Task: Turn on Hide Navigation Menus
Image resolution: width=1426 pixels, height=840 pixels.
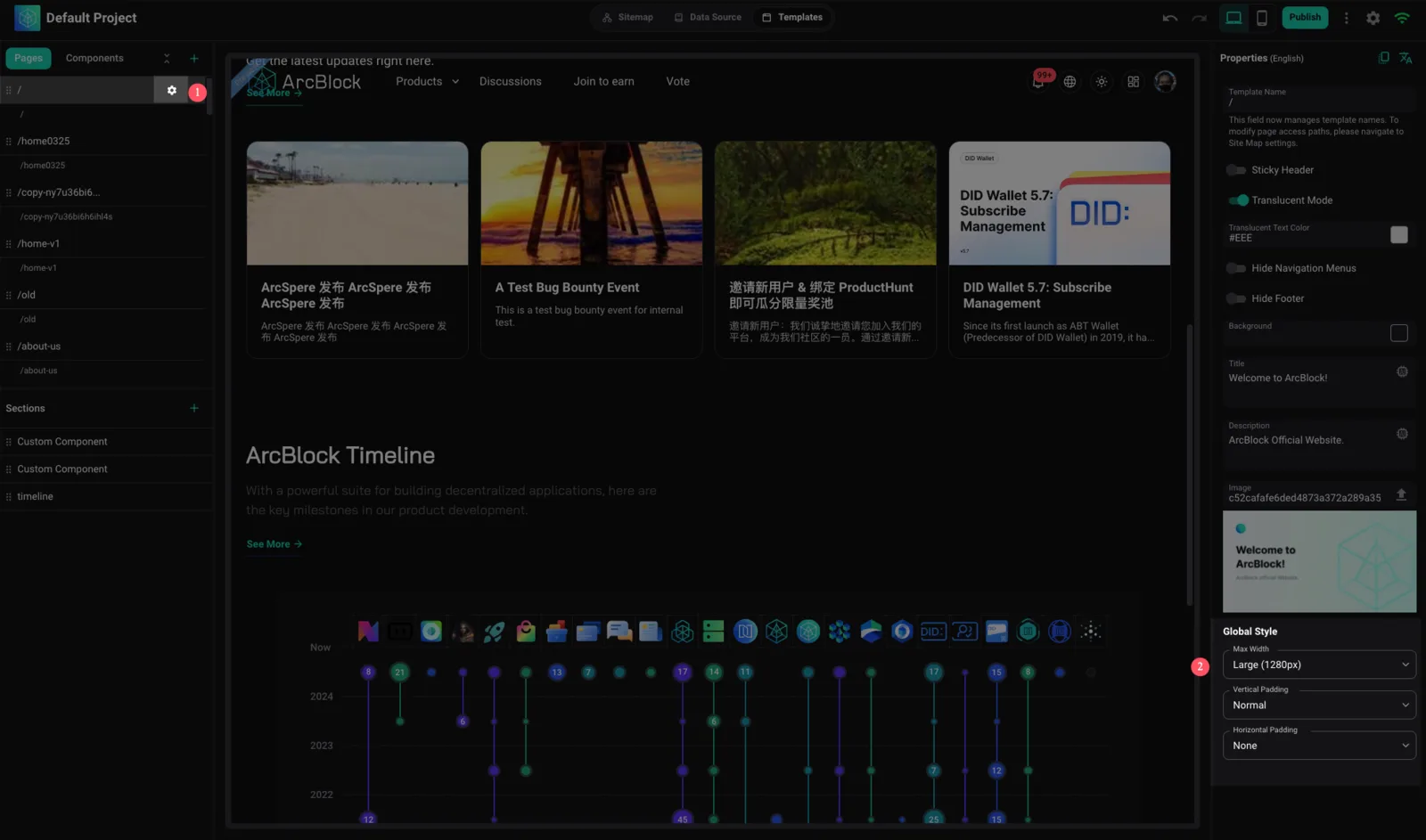Action: (1236, 268)
